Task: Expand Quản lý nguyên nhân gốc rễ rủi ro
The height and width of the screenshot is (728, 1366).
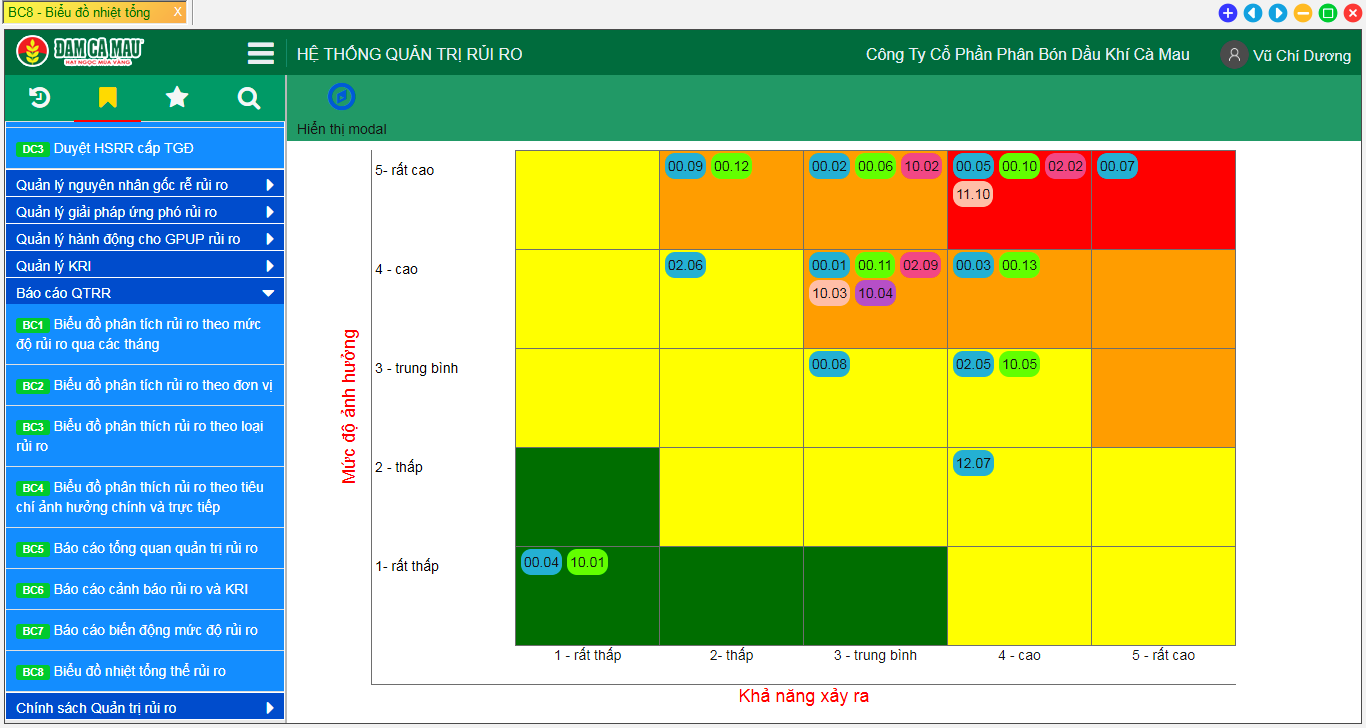Action: click(145, 185)
